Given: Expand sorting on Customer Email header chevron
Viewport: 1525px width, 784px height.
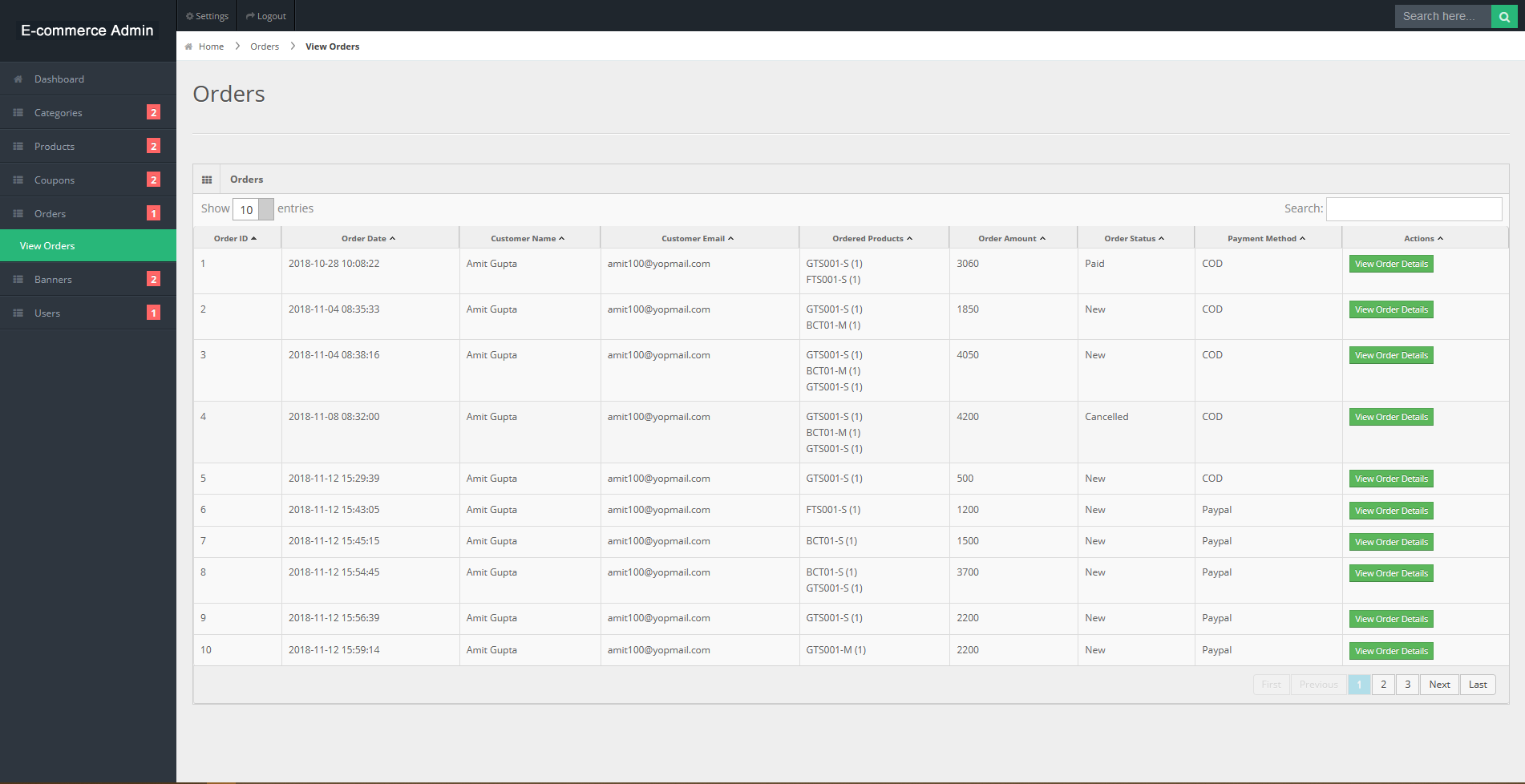Looking at the screenshot, I should tap(730, 237).
